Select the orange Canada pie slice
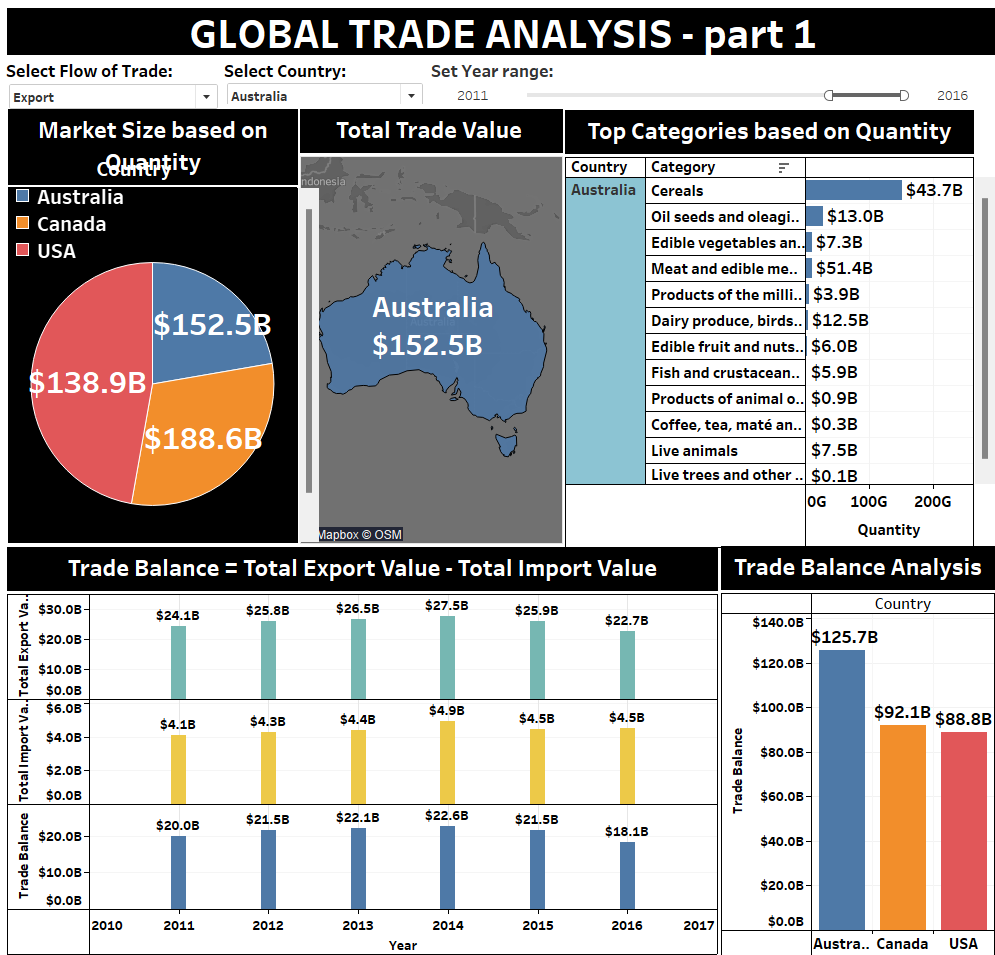The height and width of the screenshot is (955, 995). click(205, 440)
